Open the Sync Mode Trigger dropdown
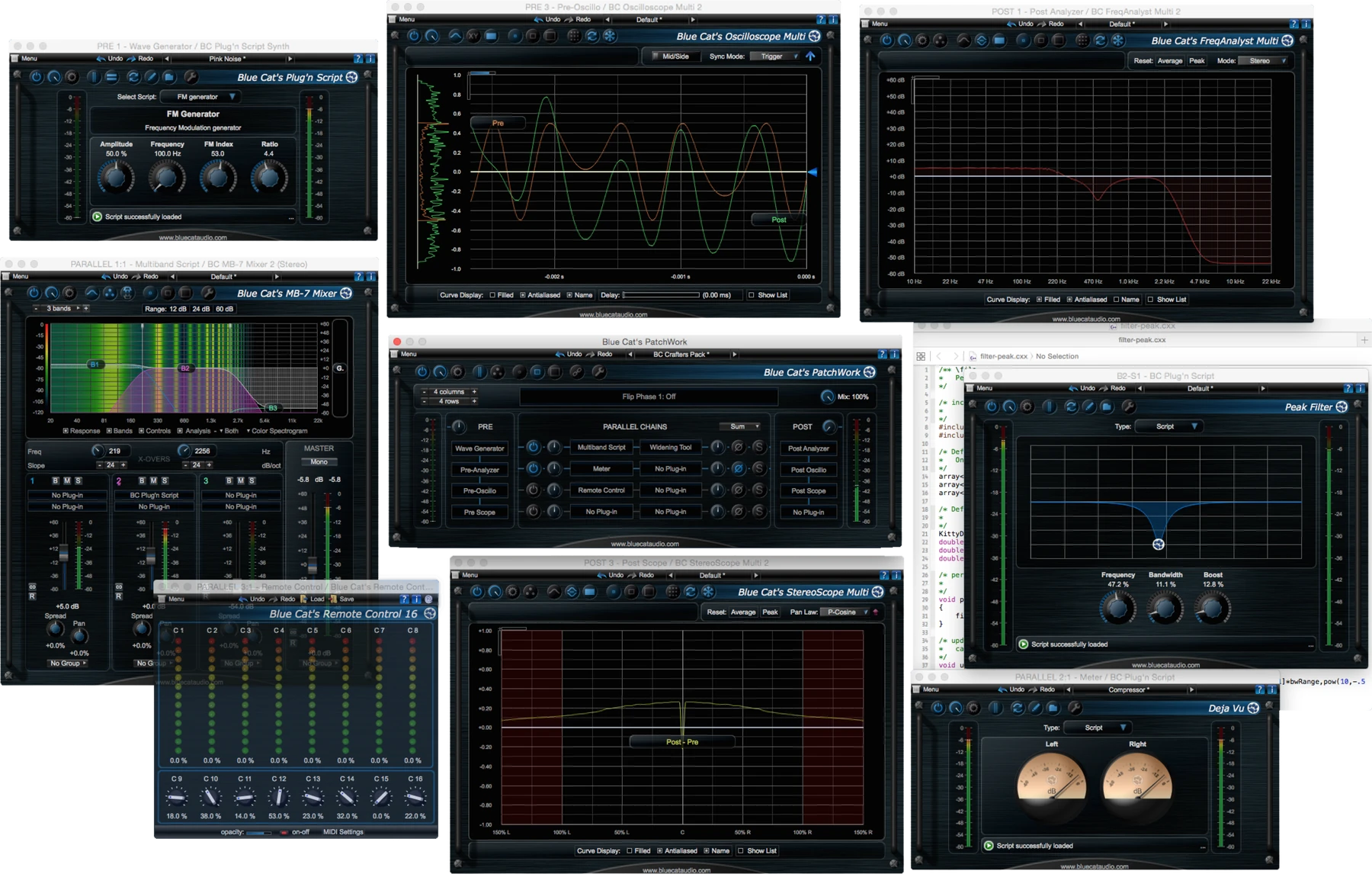This screenshot has height=874, width=1372. [x=775, y=56]
